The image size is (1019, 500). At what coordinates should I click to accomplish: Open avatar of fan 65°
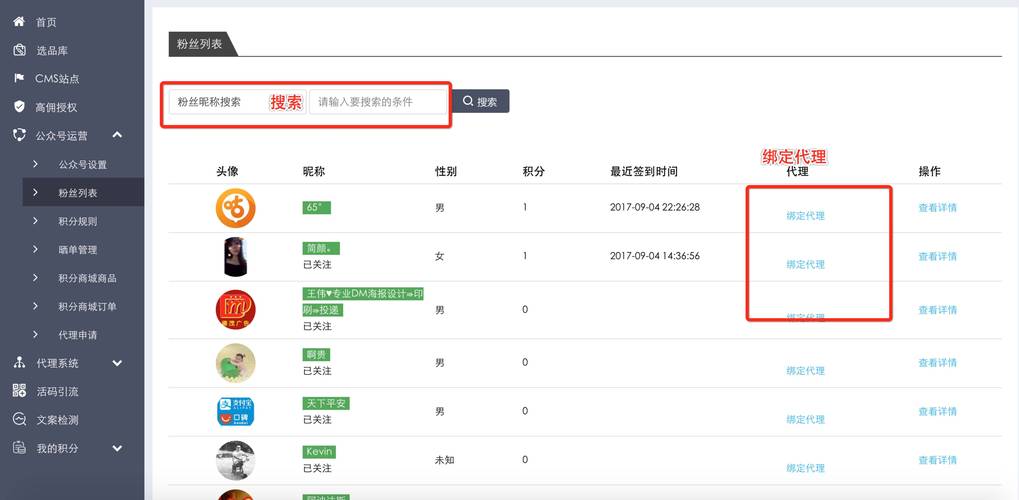235,208
